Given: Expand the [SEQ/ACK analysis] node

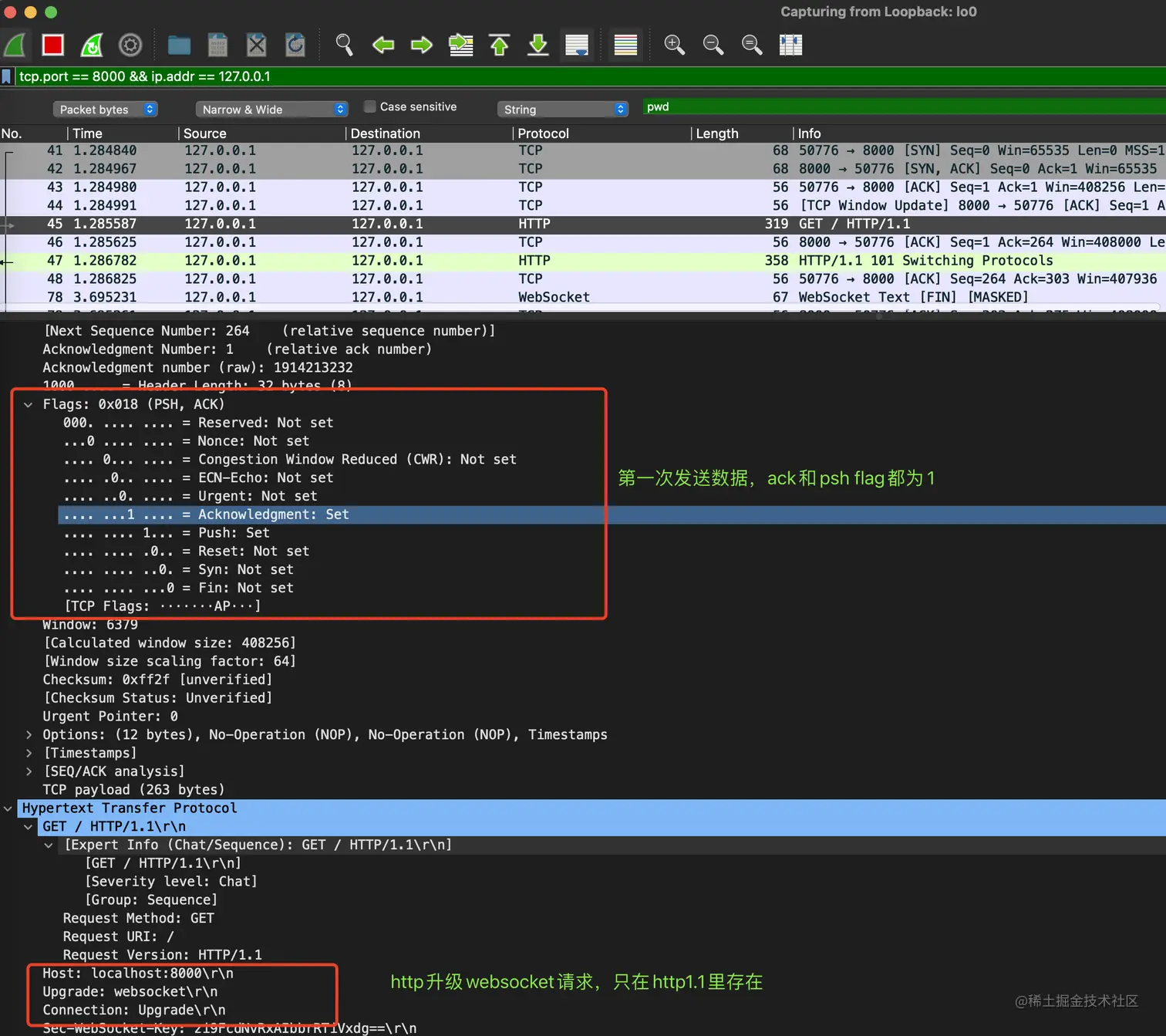Looking at the screenshot, I should click(29, 771).
